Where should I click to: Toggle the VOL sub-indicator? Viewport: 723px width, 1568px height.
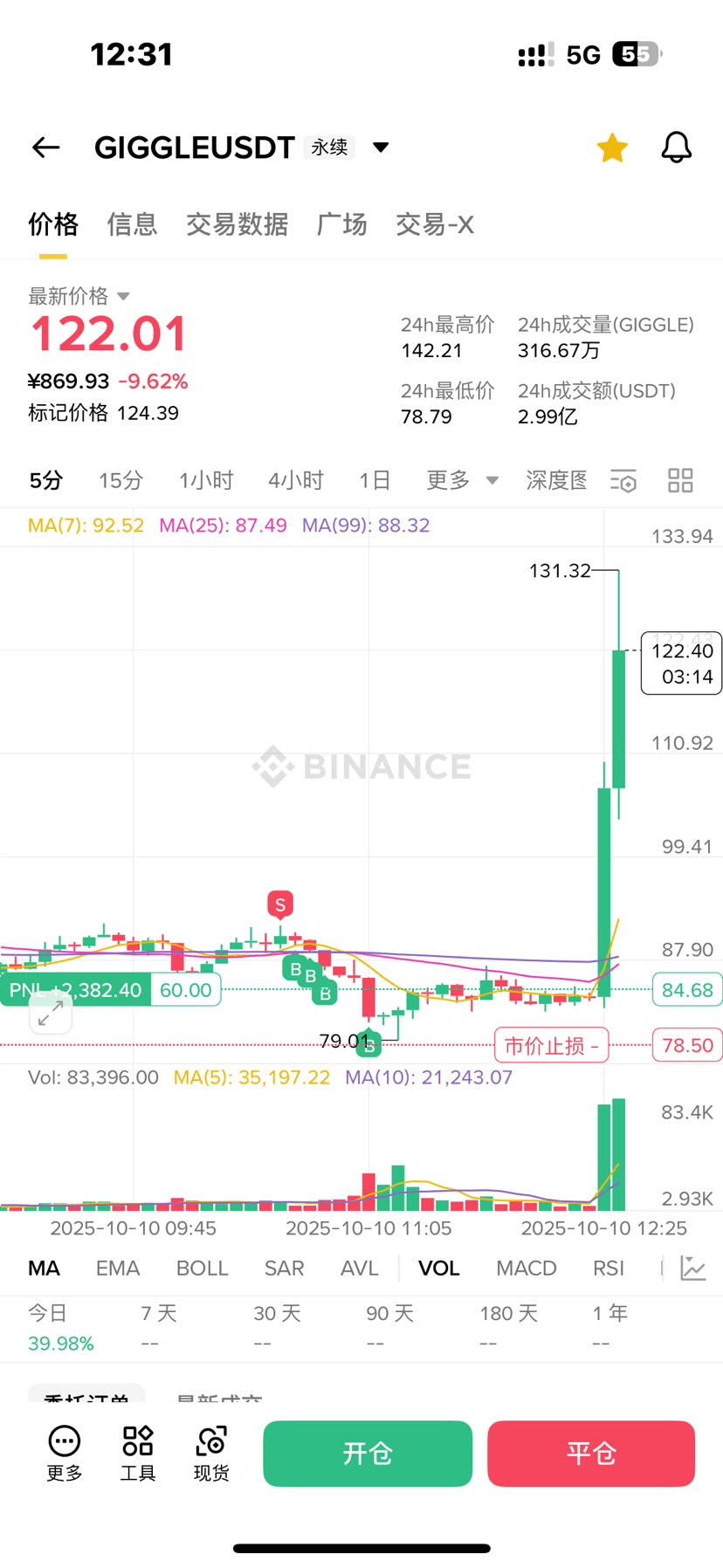[438, 1269]
